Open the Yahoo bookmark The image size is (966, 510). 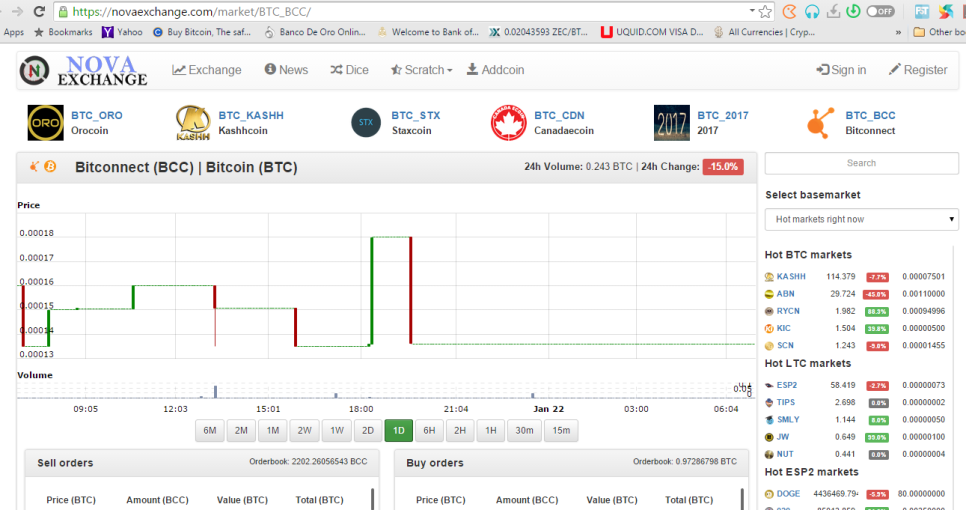point(123,32)
